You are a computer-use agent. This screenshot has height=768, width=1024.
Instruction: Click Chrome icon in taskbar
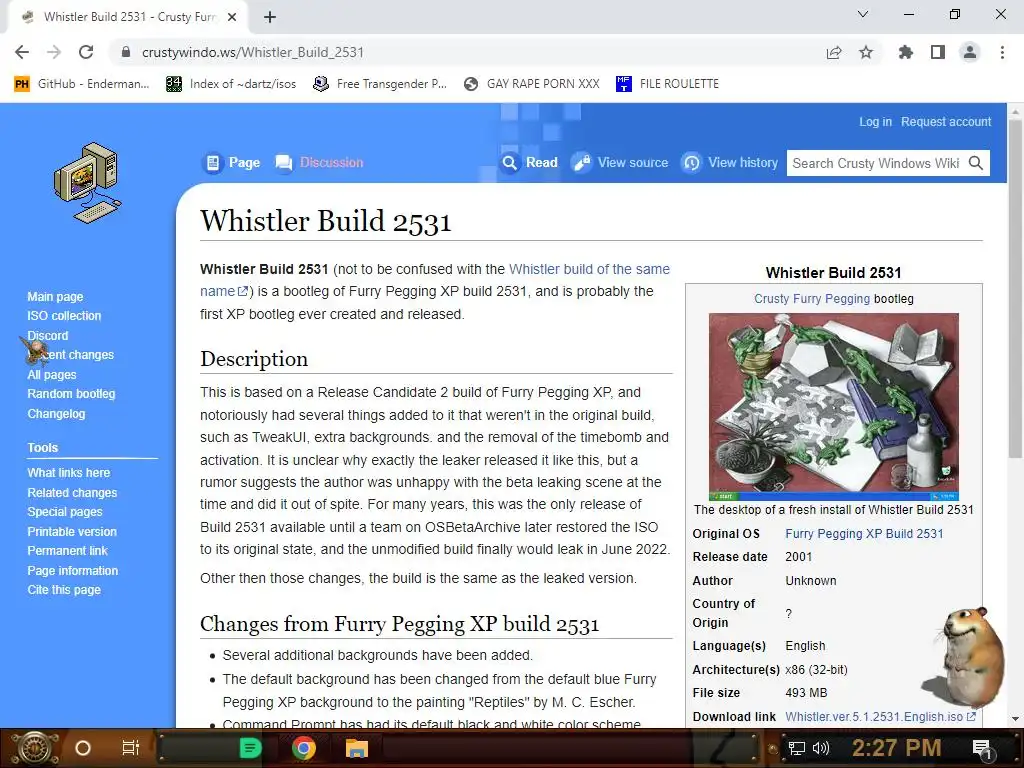point(304,748)
